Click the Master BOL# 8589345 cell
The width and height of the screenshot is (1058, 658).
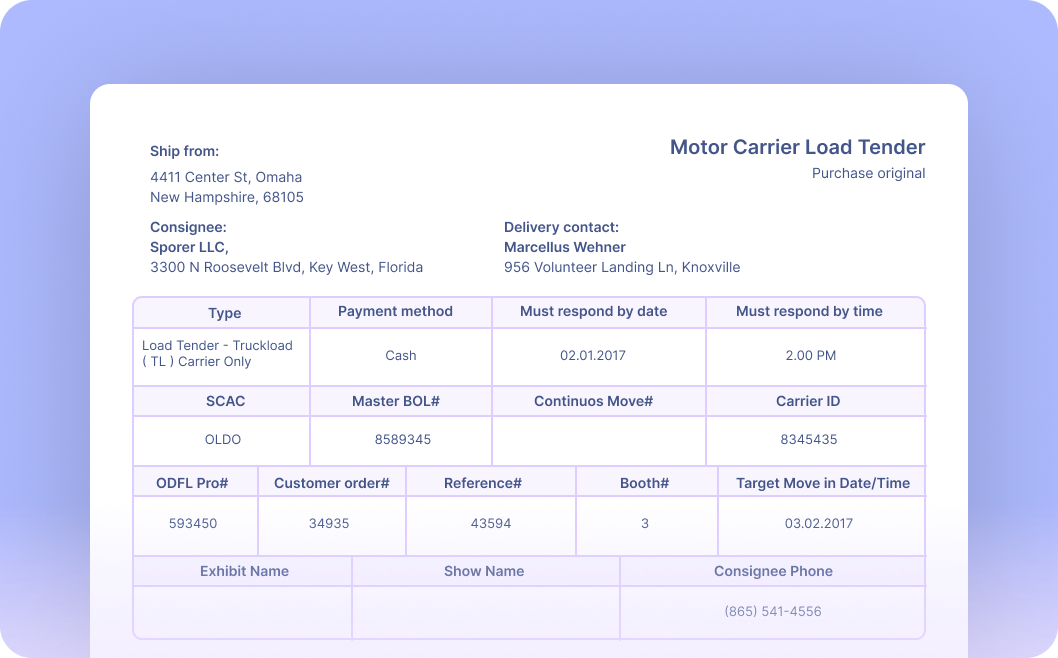(x=402, y=440)
